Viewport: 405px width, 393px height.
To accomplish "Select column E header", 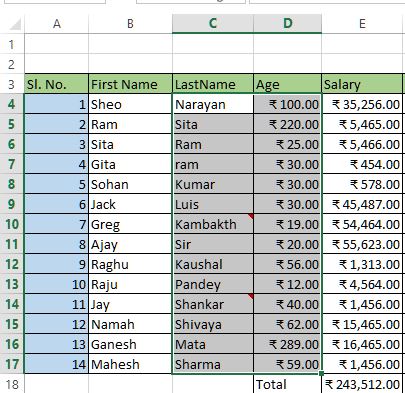I will click(x=362, y=24).
